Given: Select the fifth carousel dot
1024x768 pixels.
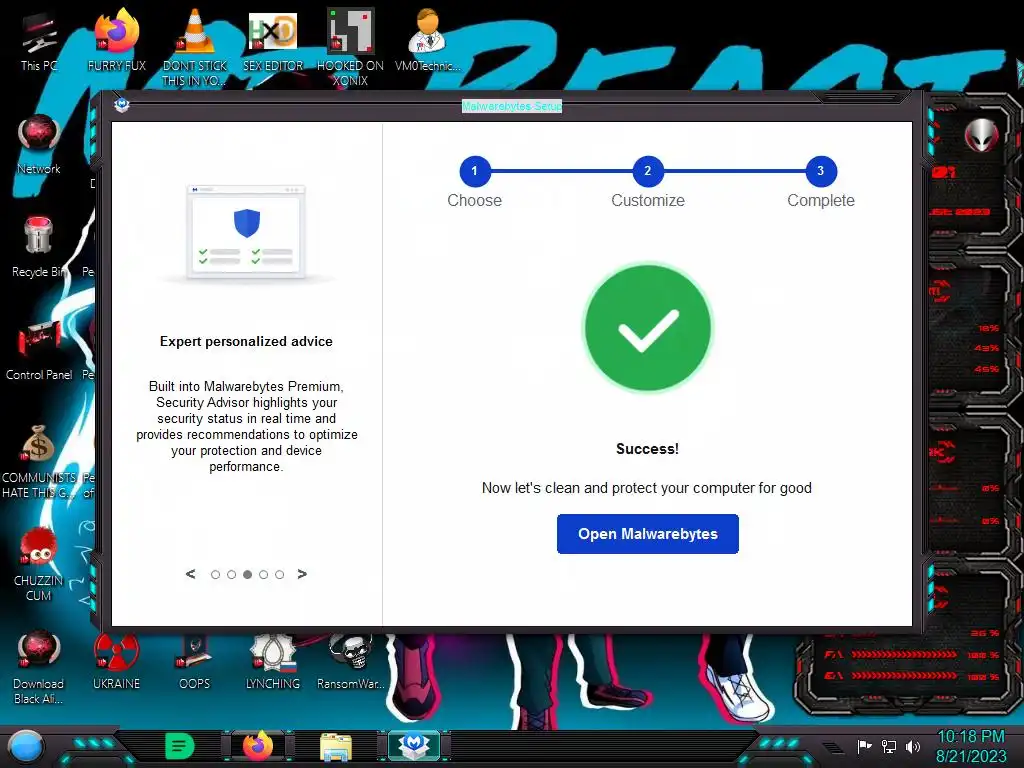Looking at the screenshot, I should (280, 575).
